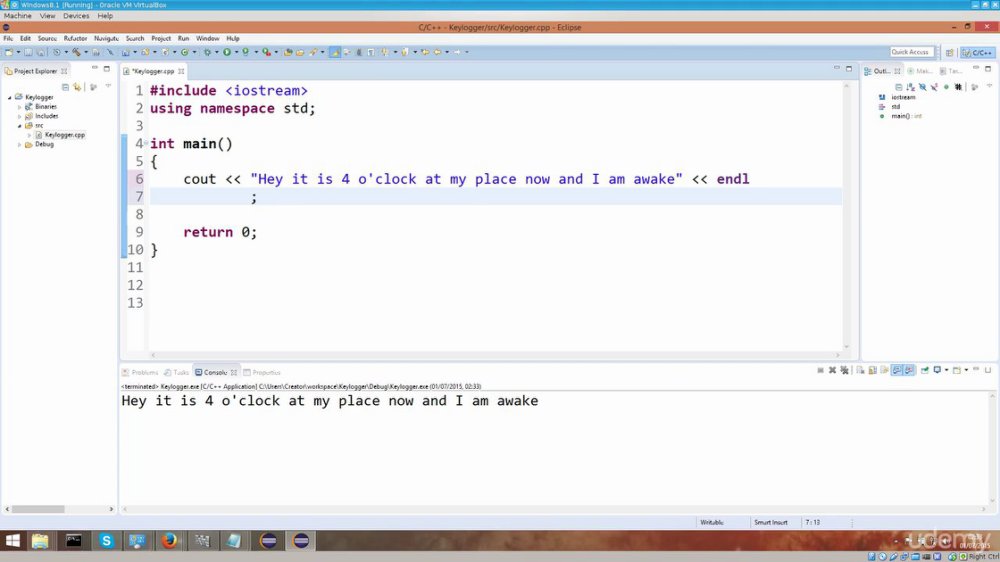The image size is (1000, 562).
Task: Expand the Binaries folder arrow
Action: point(20,107)
